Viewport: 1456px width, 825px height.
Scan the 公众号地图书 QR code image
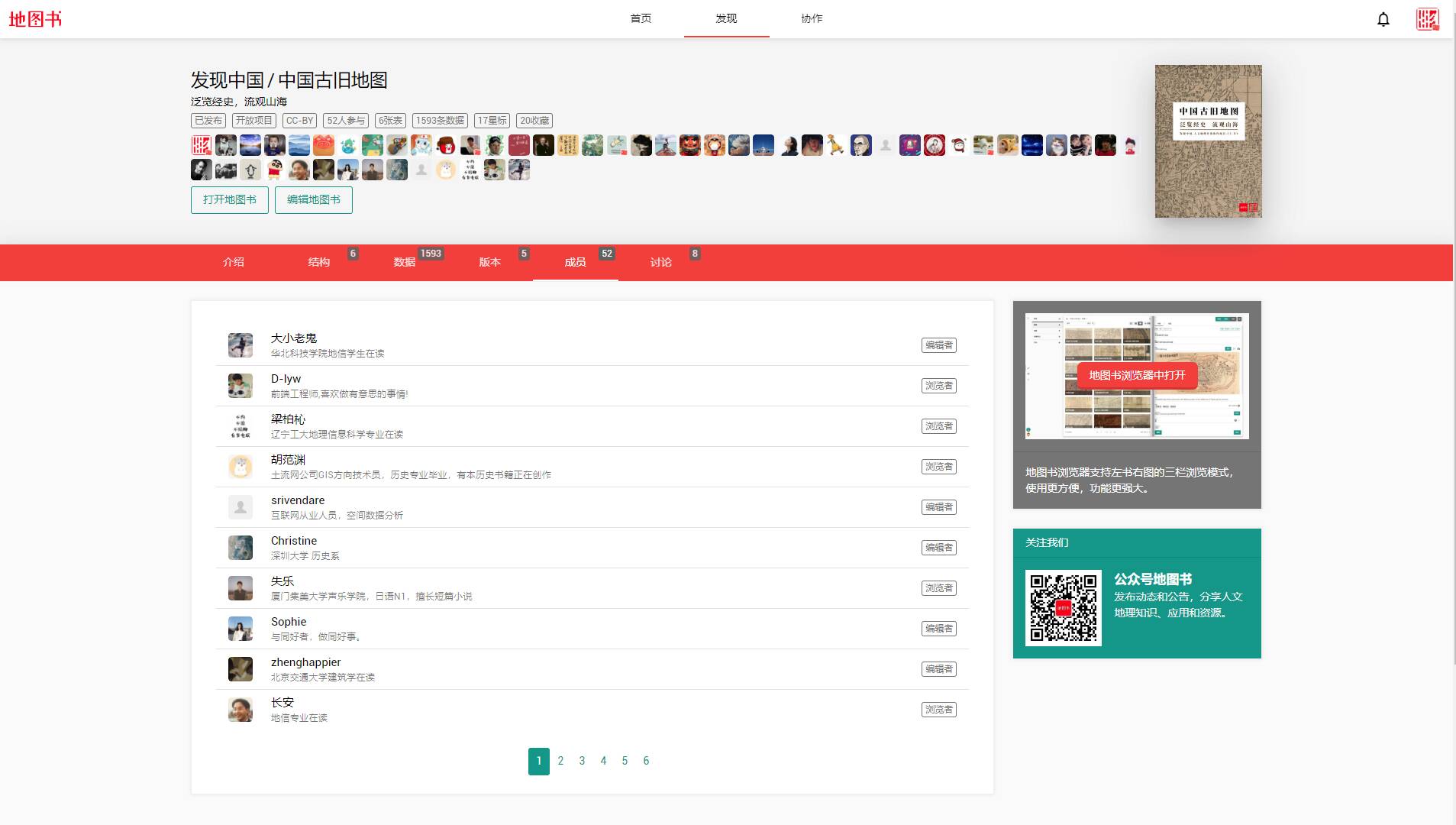1063,608
